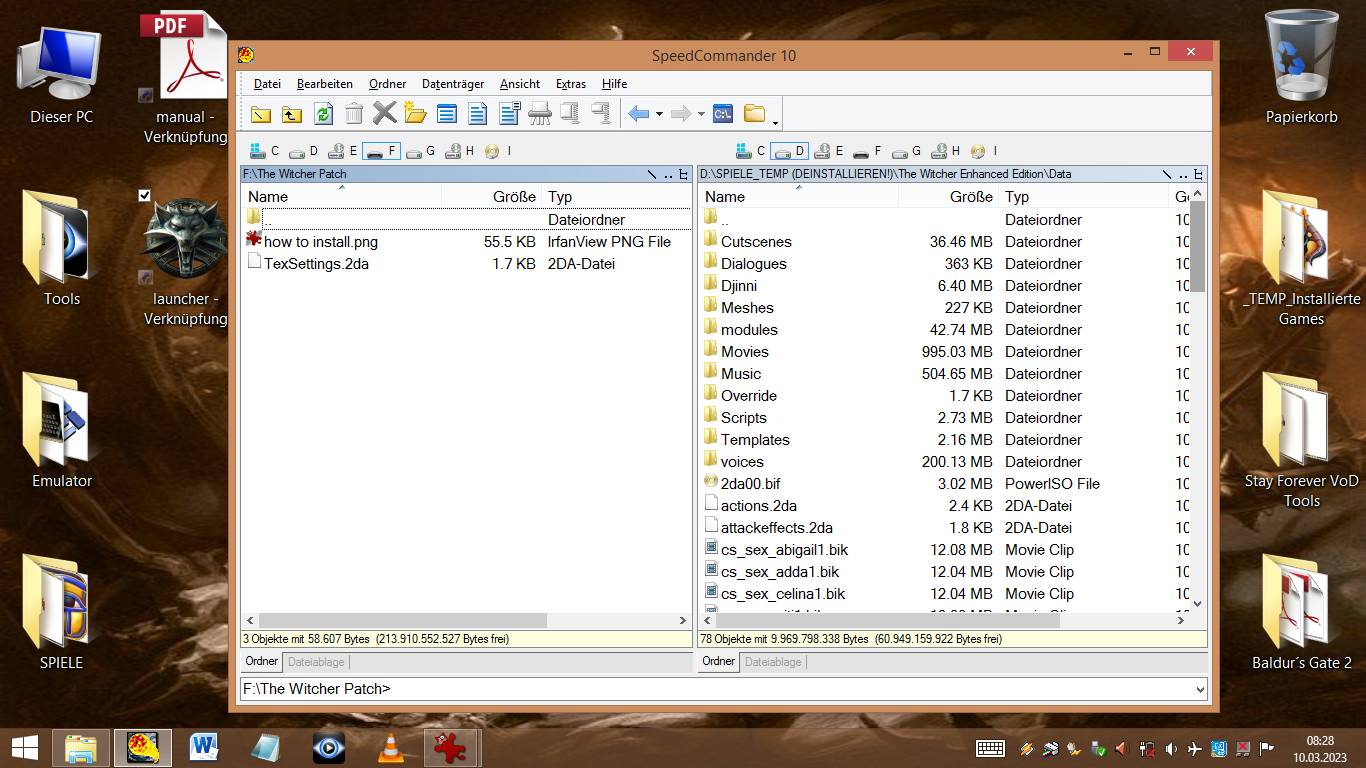1366x768 pixels.
Task: Click the '..' parent button in left path bar
Action: [668, 174]
